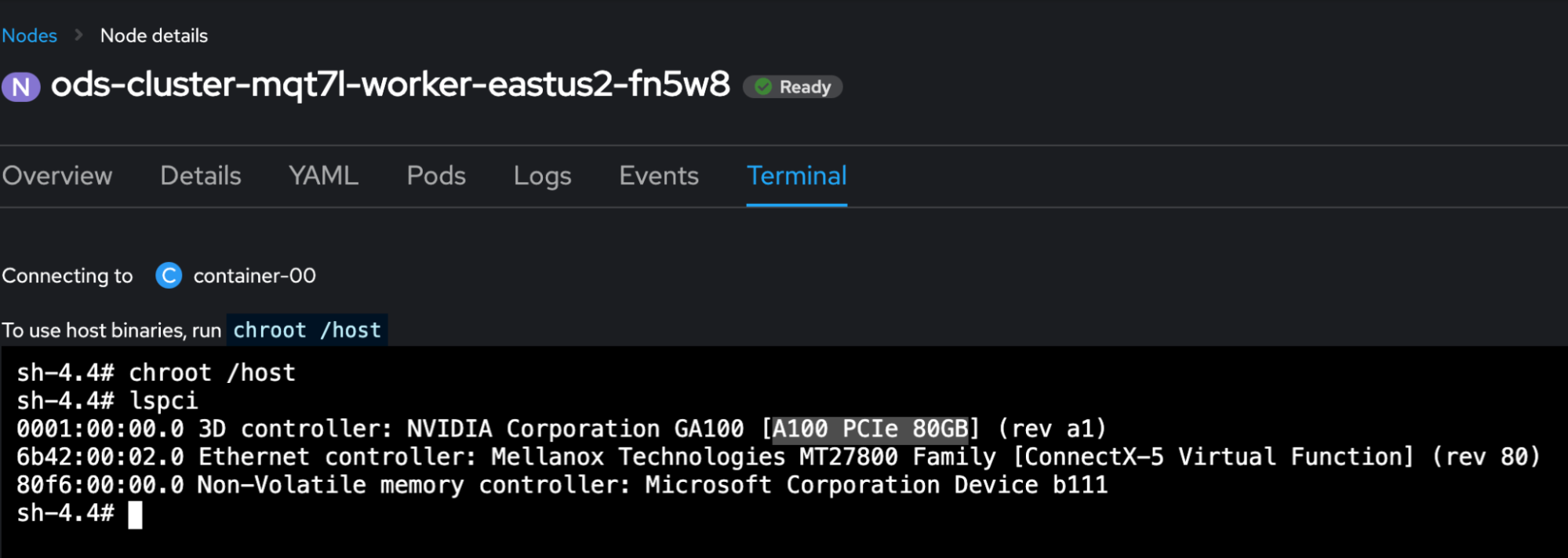1568x558 pixels.
Task: Click the Mellanox Ethernet controller line
Action: pos(777,457)
